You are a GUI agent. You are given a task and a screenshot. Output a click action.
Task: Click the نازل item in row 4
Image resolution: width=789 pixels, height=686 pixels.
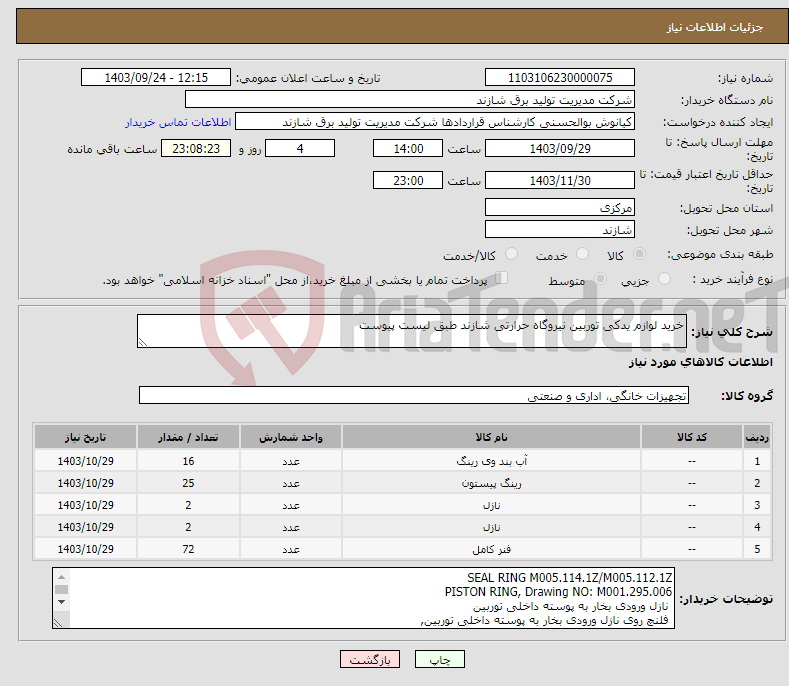(491, 527)
